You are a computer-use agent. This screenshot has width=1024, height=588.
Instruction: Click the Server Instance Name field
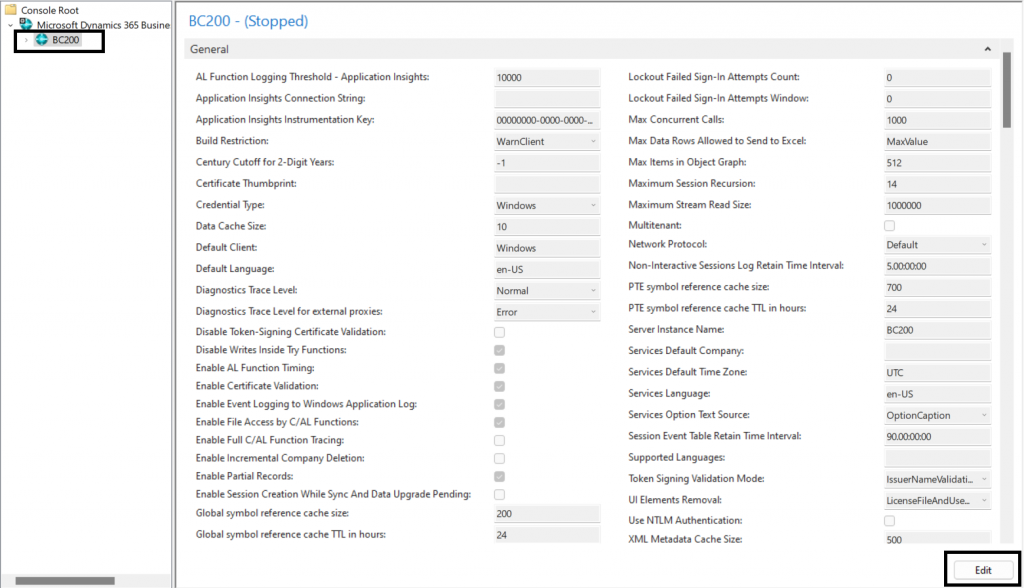(937, 330)
